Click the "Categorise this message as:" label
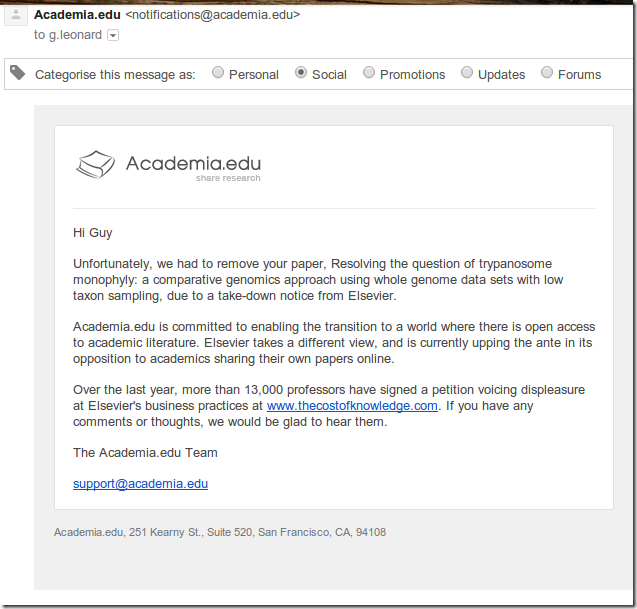The width and height of the screenshot is (637, 609). click(x=115, y=75)
